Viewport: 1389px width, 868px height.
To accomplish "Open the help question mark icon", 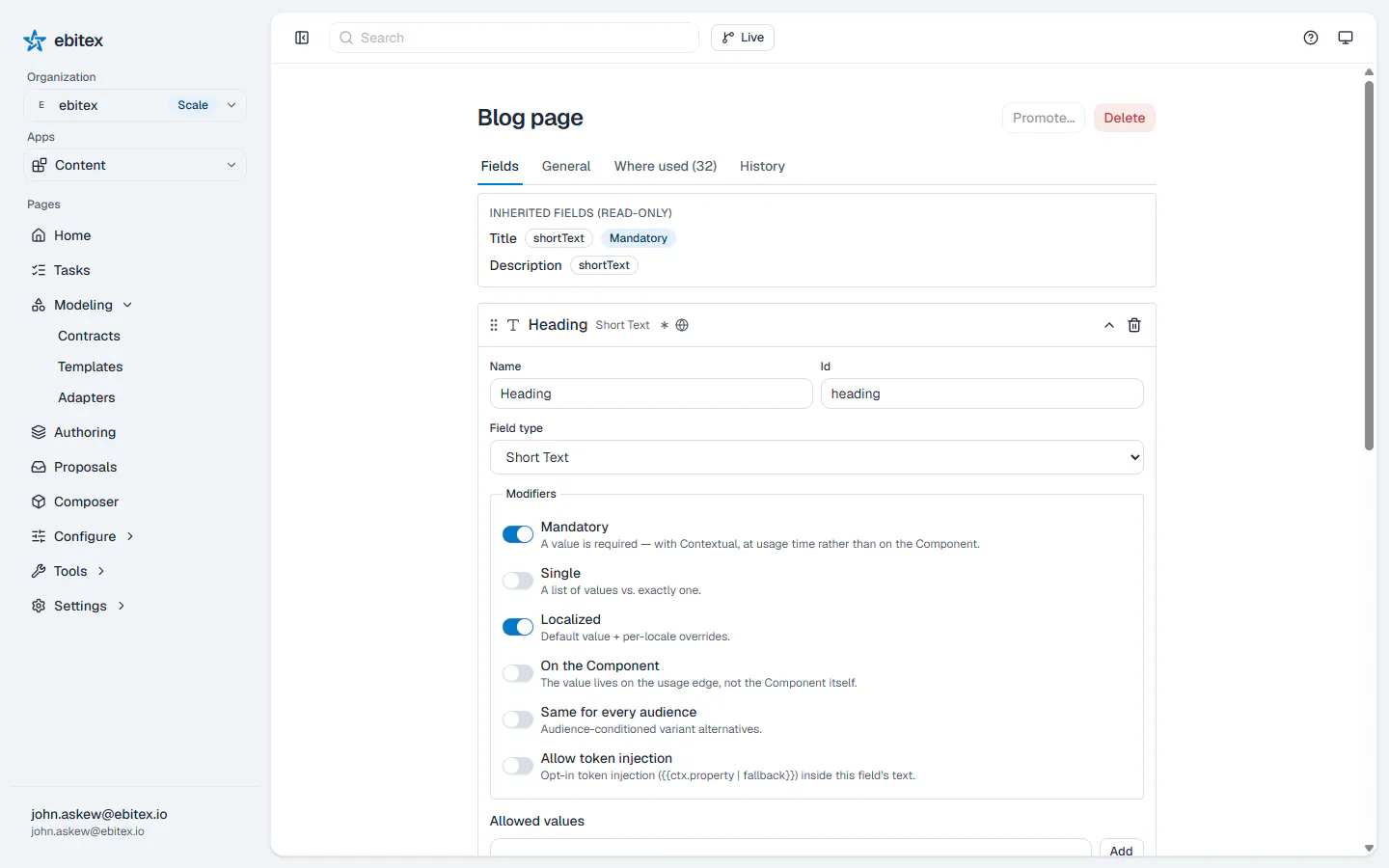I will 1311,38.
